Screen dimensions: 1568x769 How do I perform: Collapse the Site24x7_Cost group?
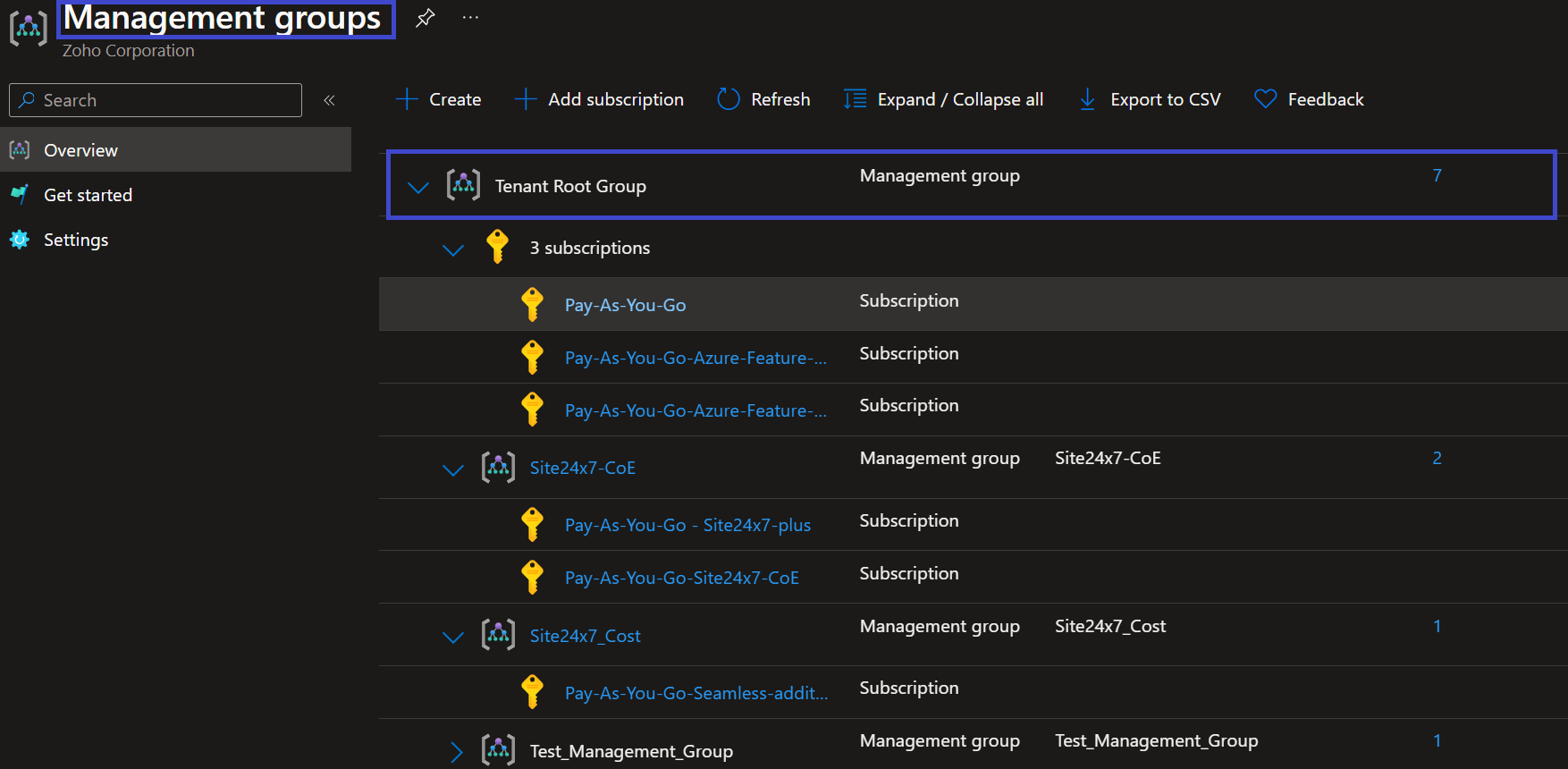(453, 637)
